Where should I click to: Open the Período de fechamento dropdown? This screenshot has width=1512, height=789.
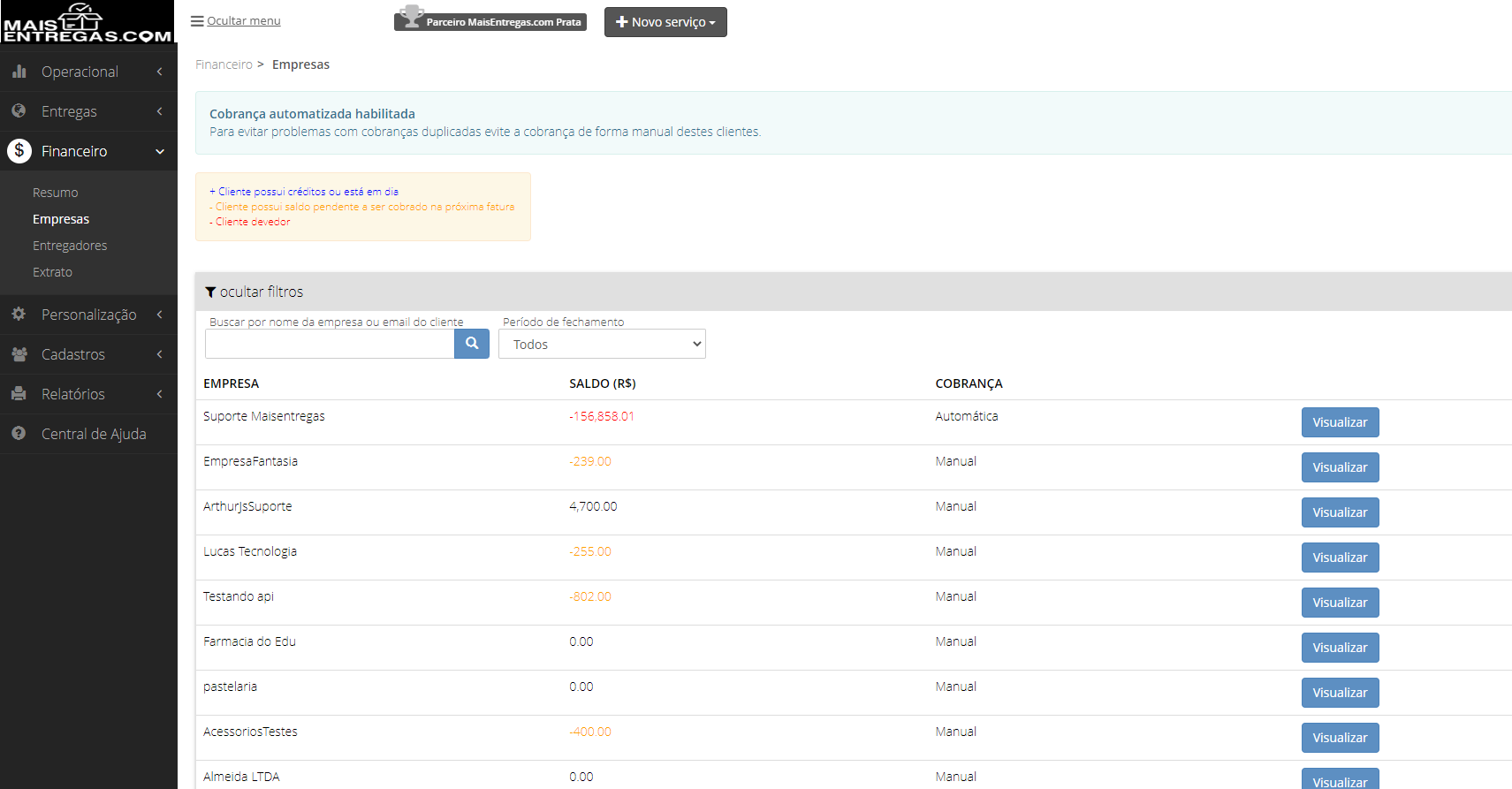pos(602,344)
